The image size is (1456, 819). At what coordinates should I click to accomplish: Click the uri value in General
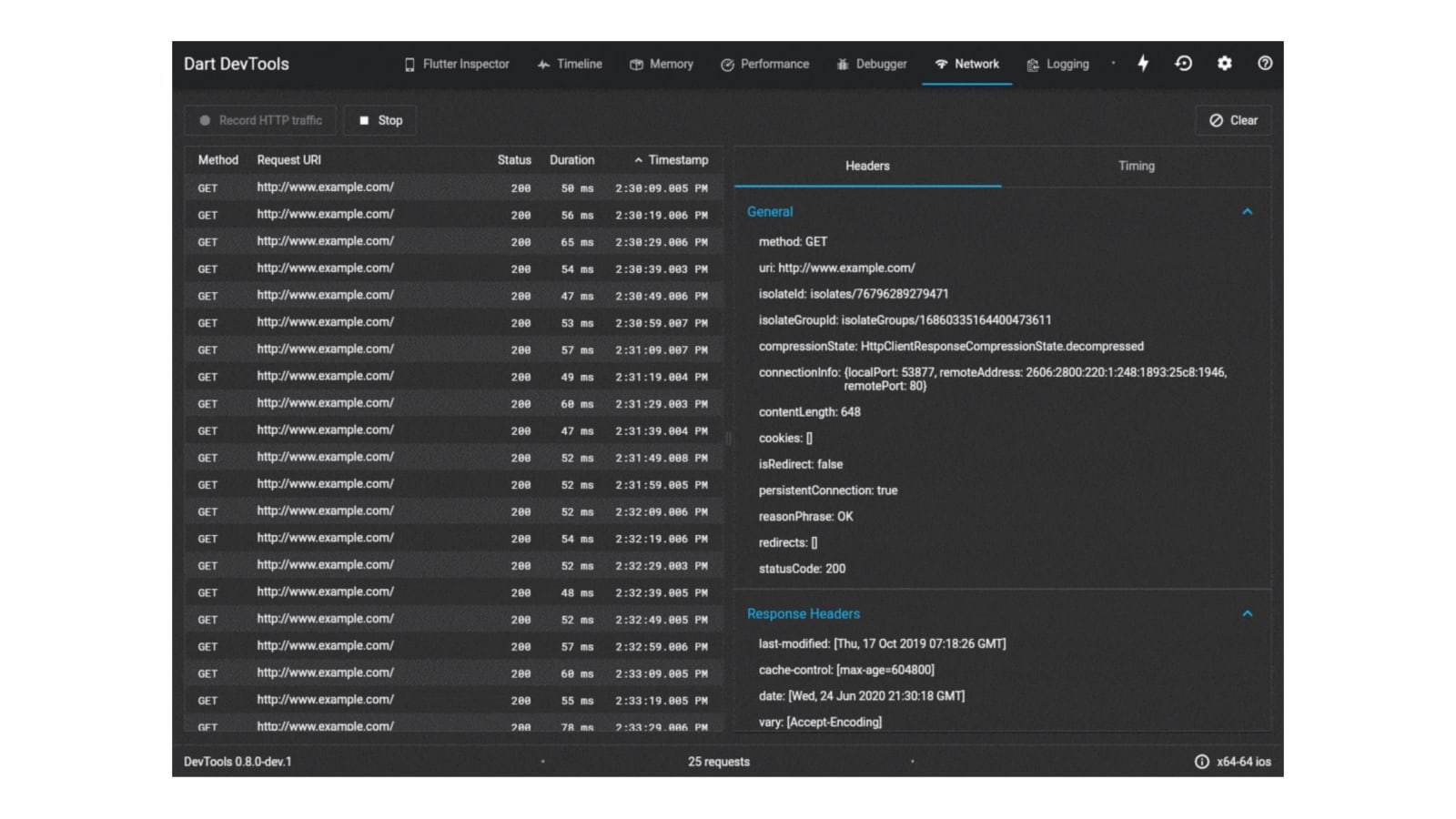846,268
